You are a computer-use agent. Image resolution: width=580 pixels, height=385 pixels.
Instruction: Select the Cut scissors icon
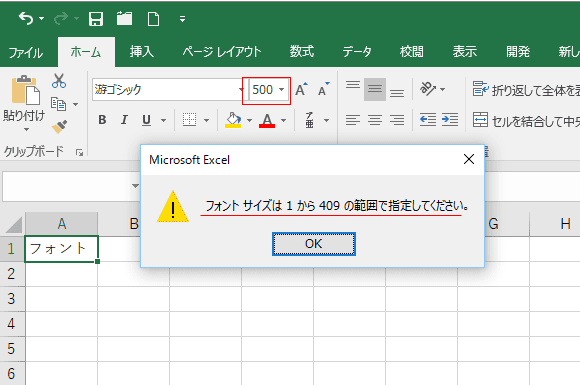click(59, 81)
